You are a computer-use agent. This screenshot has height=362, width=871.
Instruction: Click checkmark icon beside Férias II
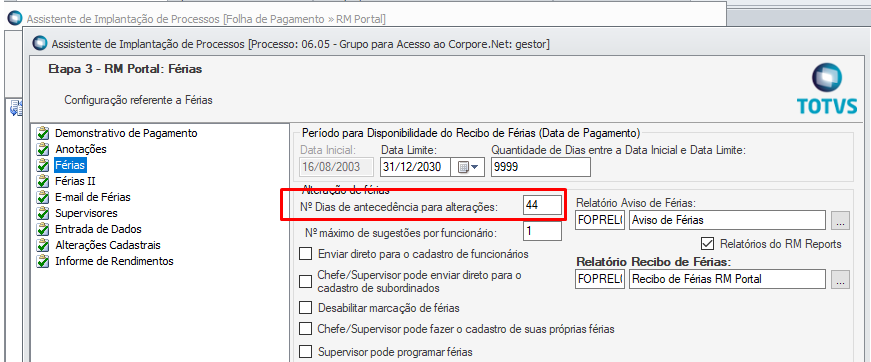click(x=42, y=182)
